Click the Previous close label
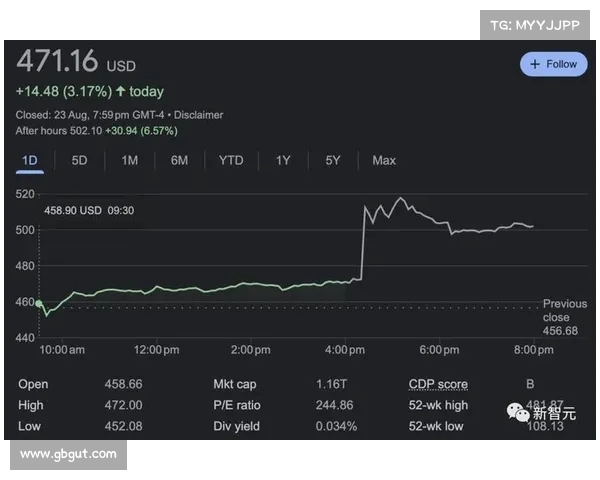The image size is (600, 480). point(564,310)
